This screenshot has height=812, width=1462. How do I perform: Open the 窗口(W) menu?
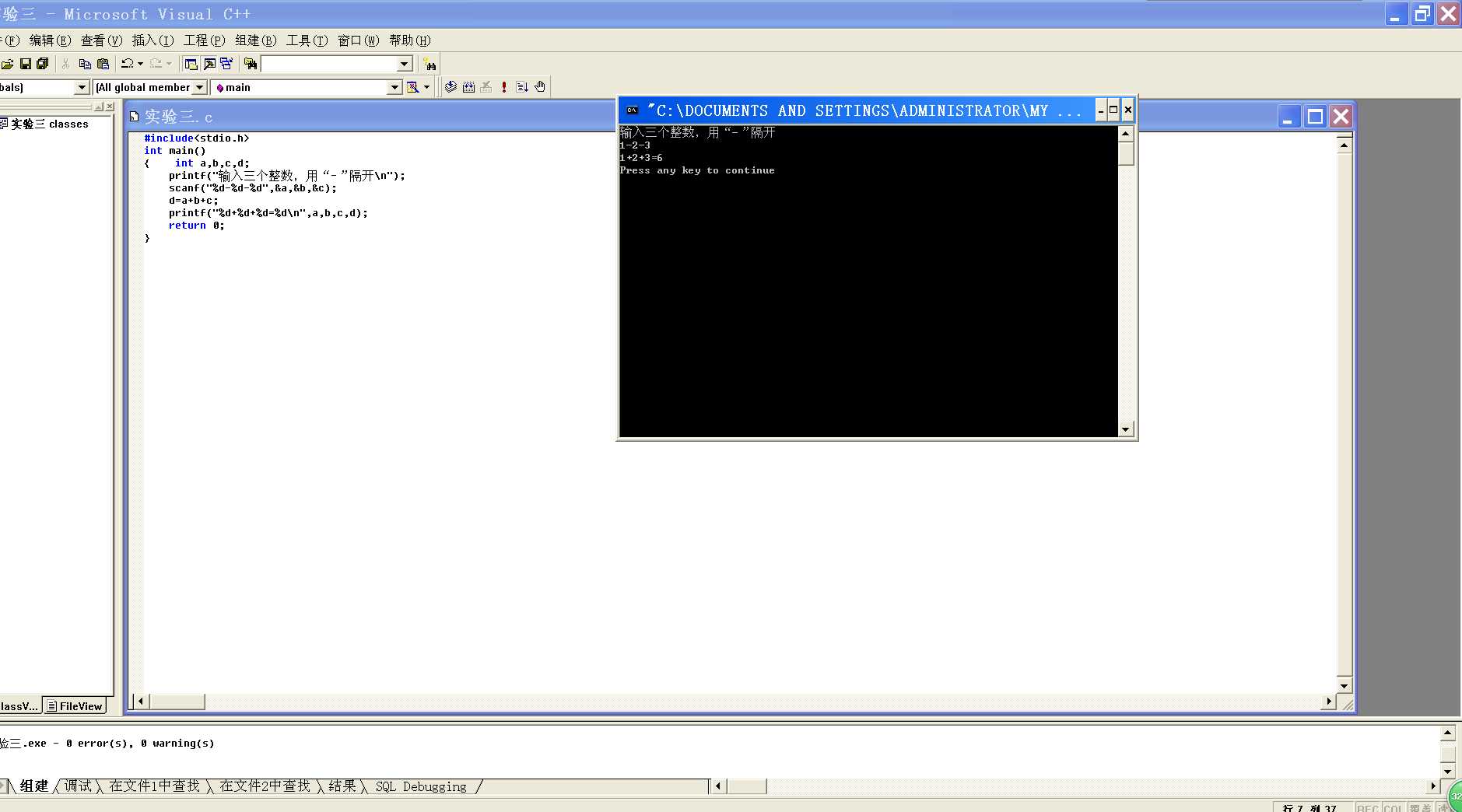pos(358,40)
